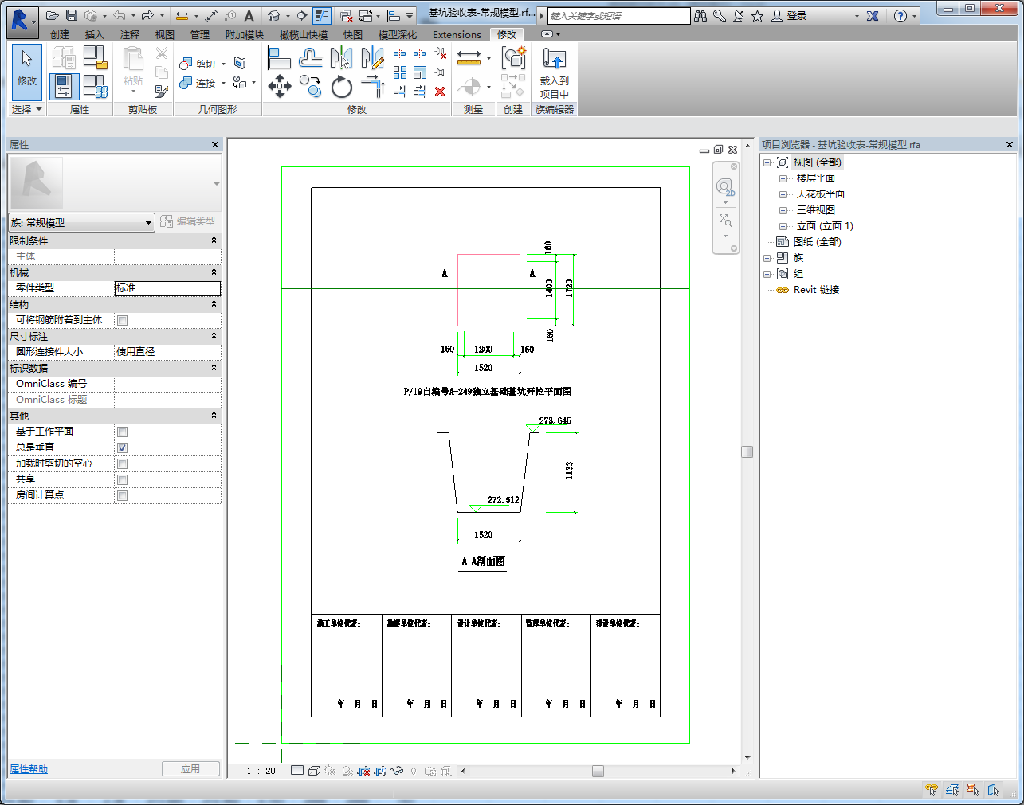The height and width of the screenshot is (805, 1024).
Task: Select Mirror – Pick Axis tool
Action: coord(341,59)
